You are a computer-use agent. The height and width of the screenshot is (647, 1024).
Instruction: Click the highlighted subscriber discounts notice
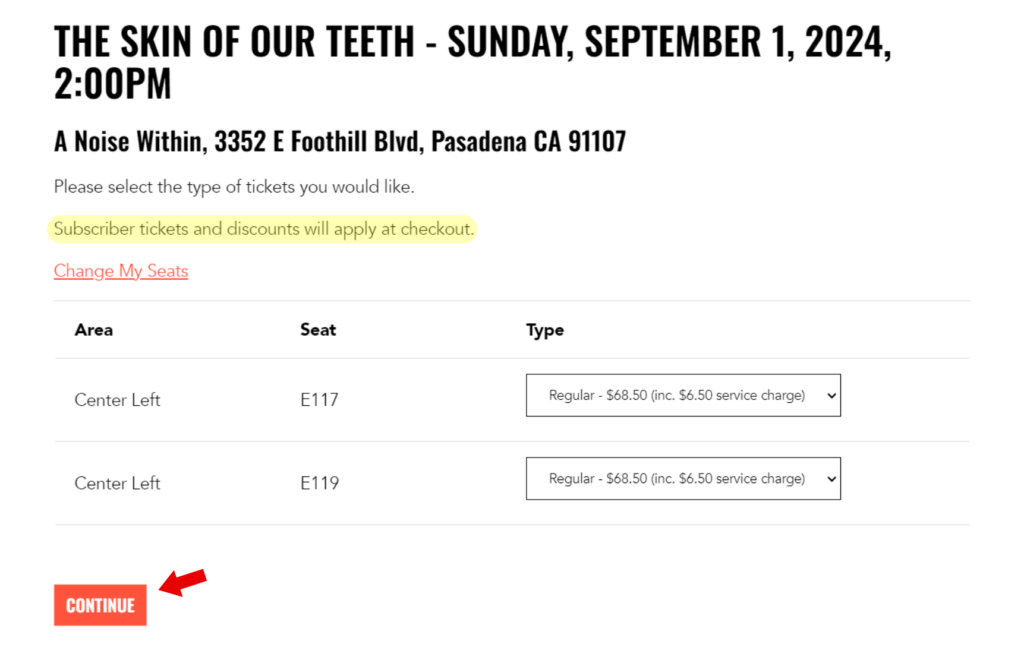tap(263, 230)
